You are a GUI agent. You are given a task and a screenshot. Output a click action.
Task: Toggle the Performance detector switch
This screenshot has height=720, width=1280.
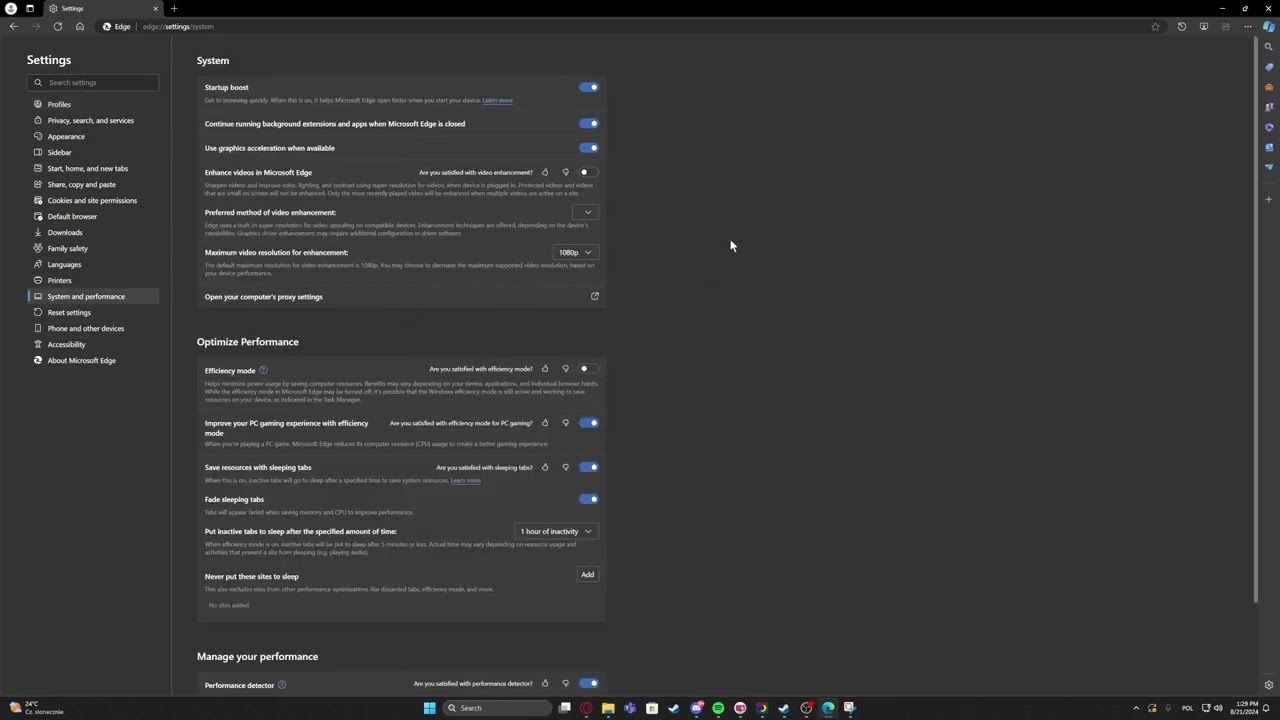pyautogui.click(x=589, y=684)
